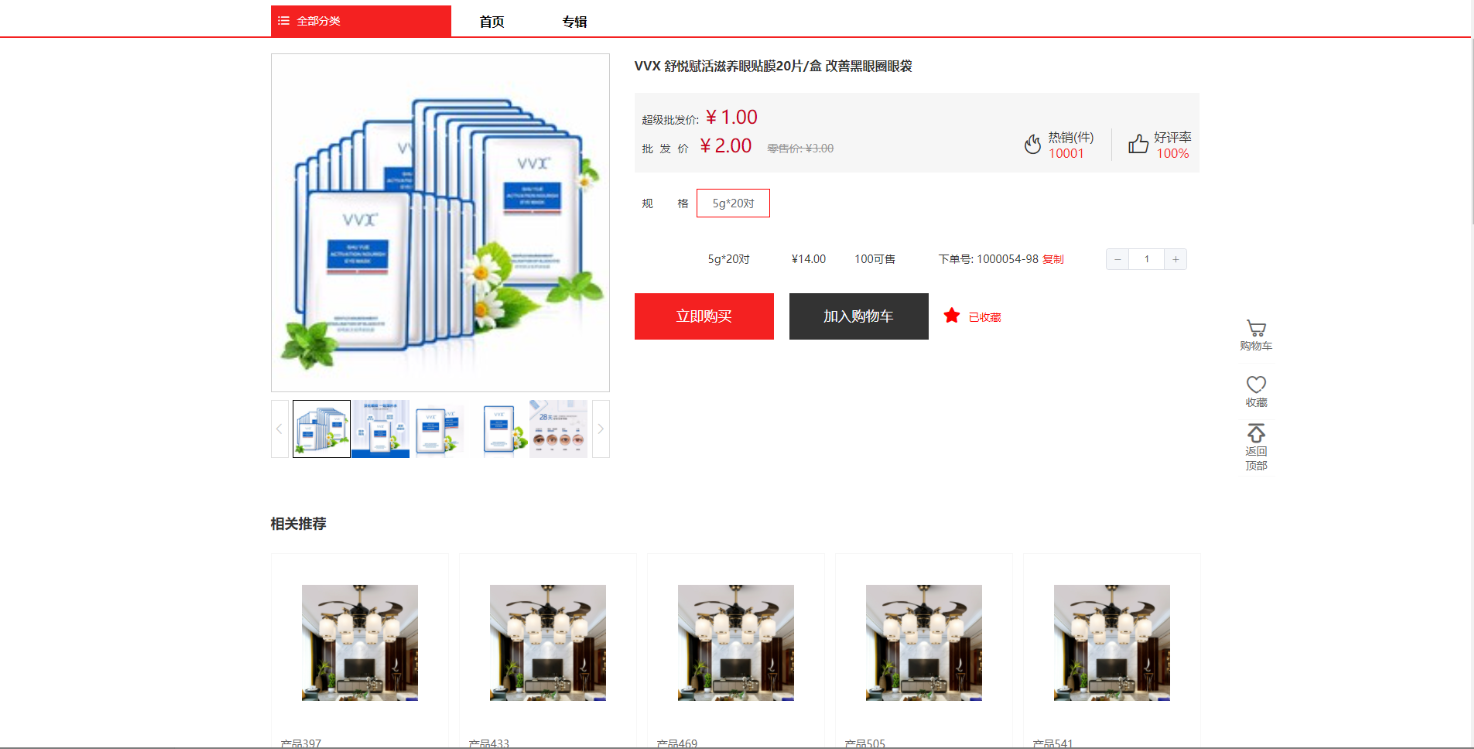The width and height of the screenshot is (1474, 749).
Task: Click the return-to-top arrow icon
Action: (x=1256, y=433)
